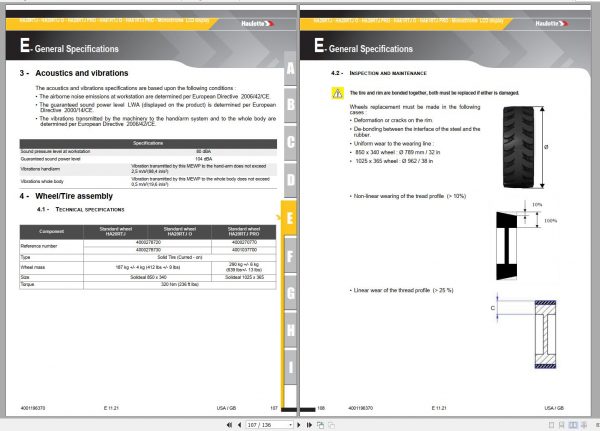Screen dimensions: 600x431
Task: Click the "Specifications" table header
Action: tap(148, 143)
